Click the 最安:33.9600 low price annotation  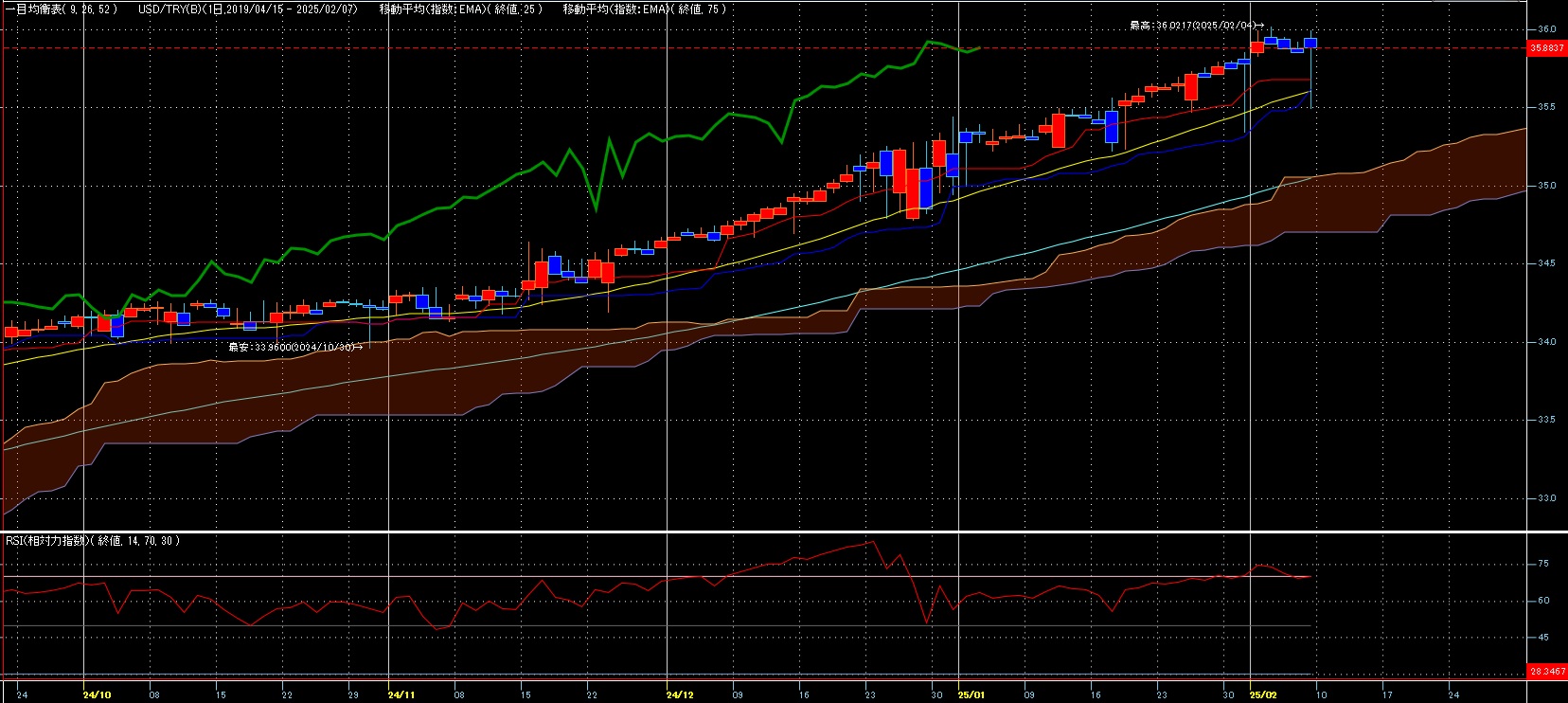pyautogui.click(x=294, y=347)
